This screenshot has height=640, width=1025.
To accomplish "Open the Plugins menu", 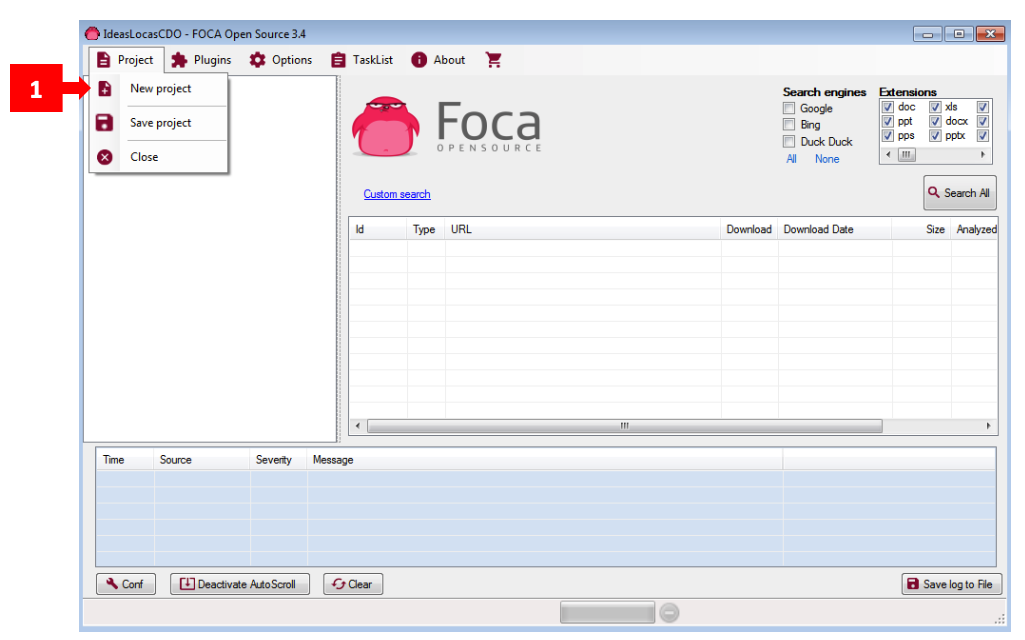I will (201, 60).
